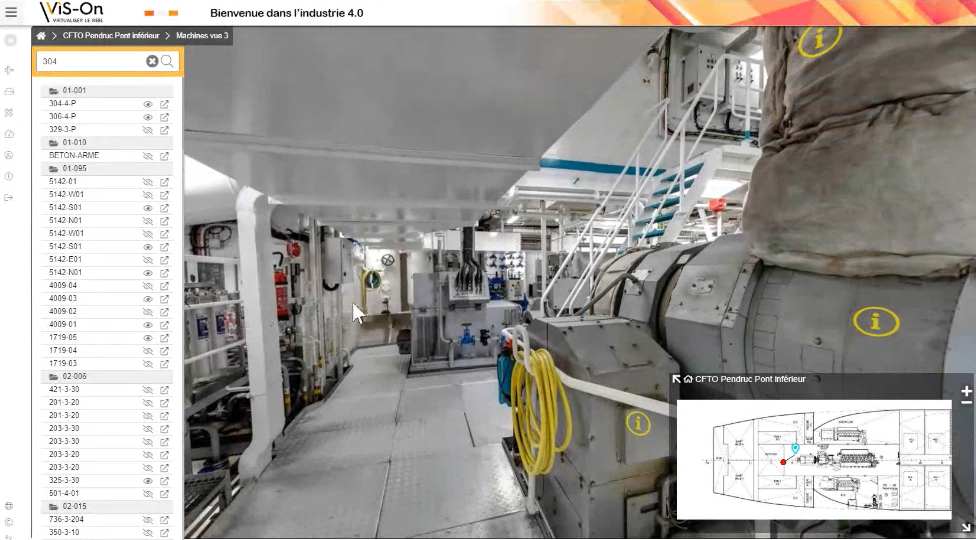Show the 329-3-P item using its eye icon
Image resolution: width=976 pixels, height=540 pixels.
coord(148,130)
